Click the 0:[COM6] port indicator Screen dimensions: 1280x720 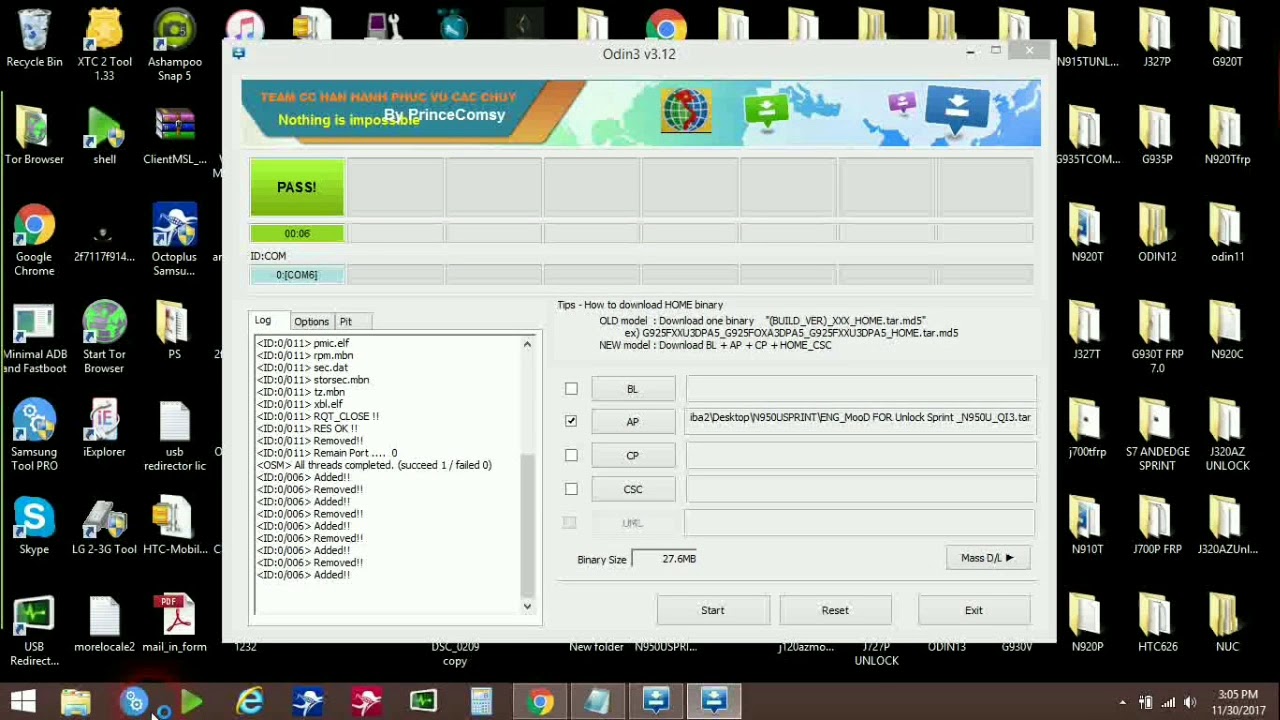tap(297, 274)
